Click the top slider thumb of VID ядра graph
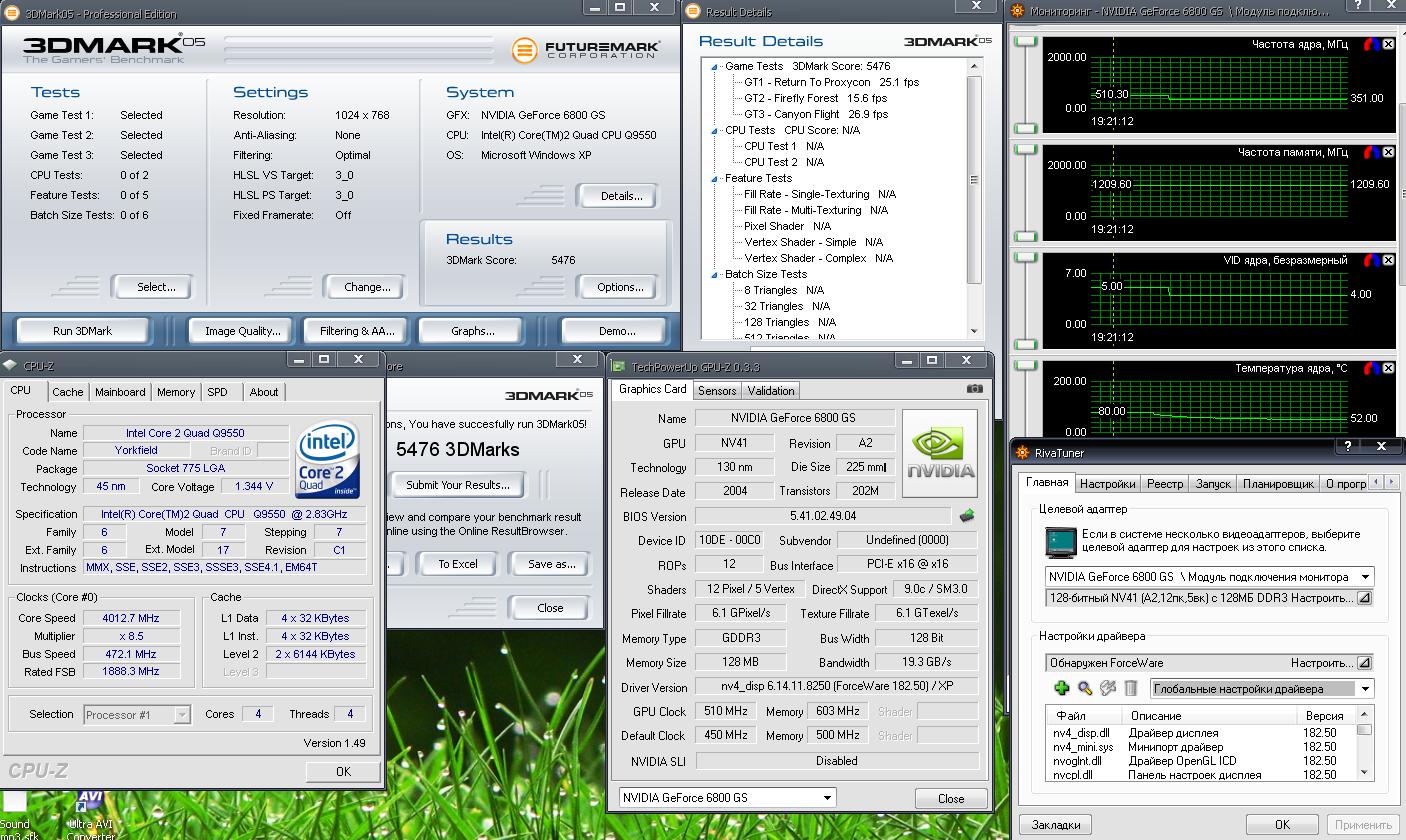The height and width of the screenshot is (840, 1406). (1026, 258)
